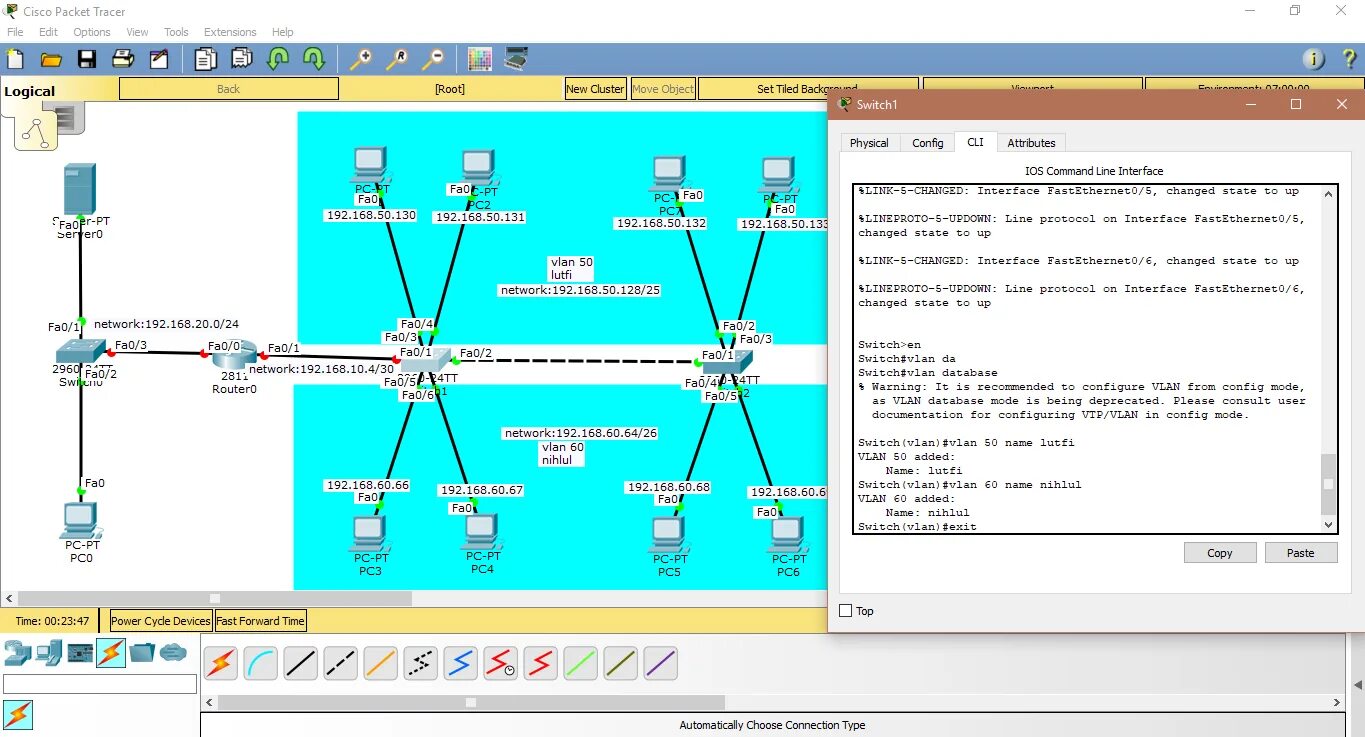Viewport: 1365px width, 737px height.
Task: Choose the purple USB cable
Action: point(661,664)
